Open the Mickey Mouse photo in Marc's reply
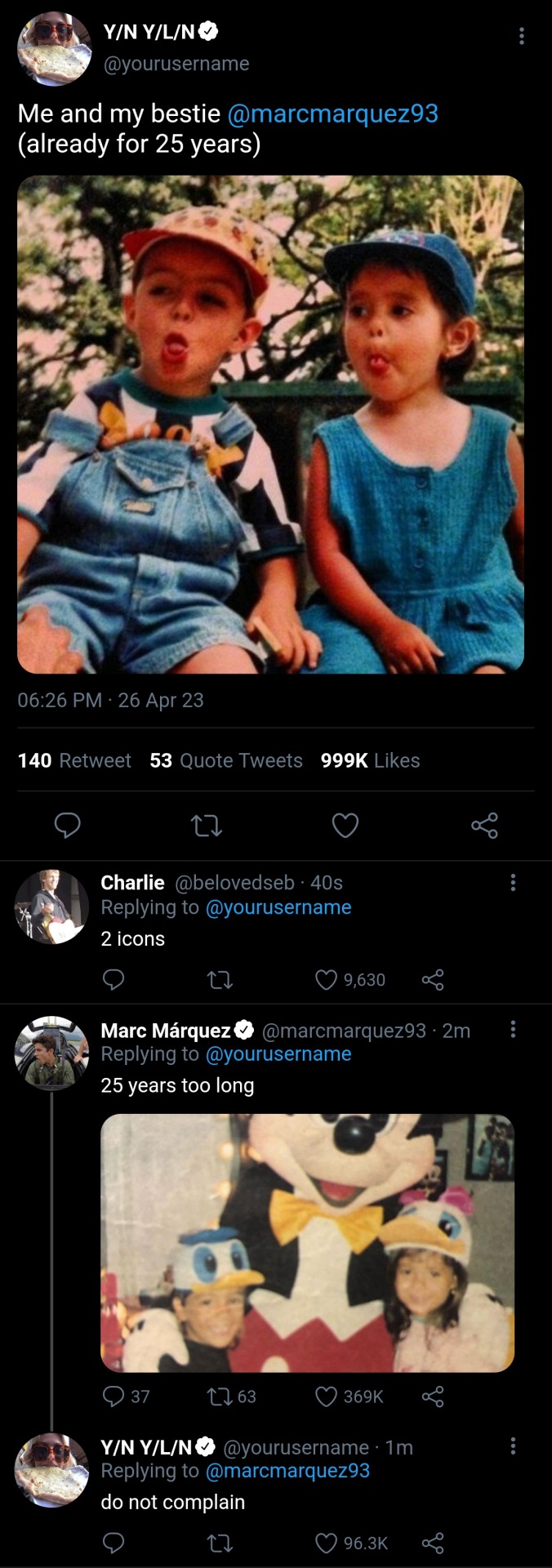The width and height of the screenshot is (552, 1568). point(307,1243)
